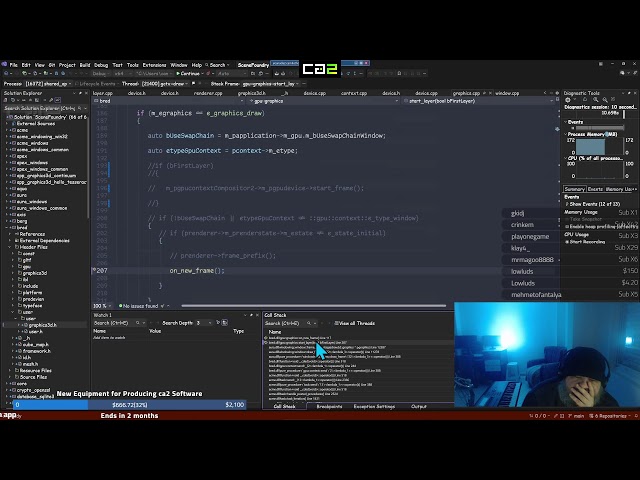Open the 100% zoom level dropdown
Image resolution: width=640 pixels, height=480 pixels.
pos(102,306)
